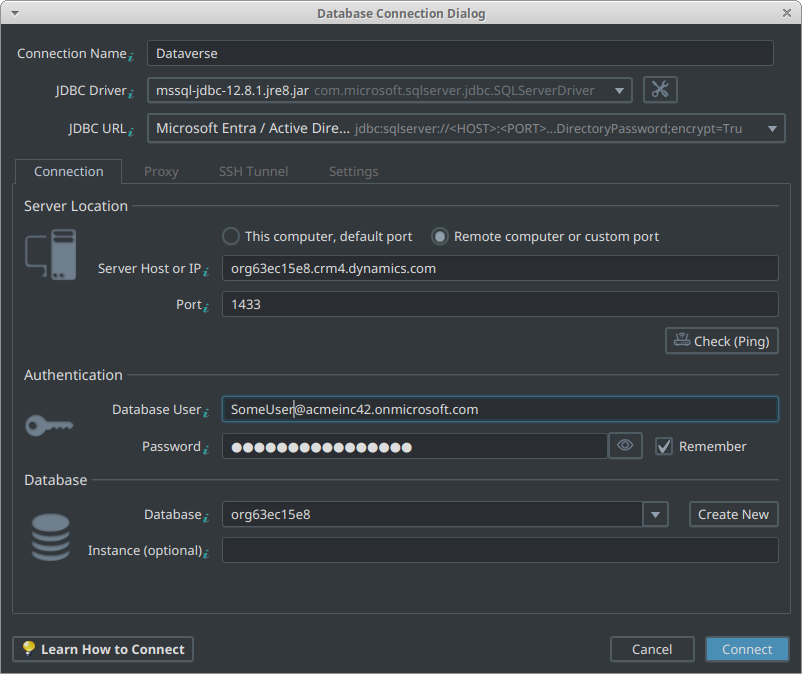Image resolution: width=802 pixels, height=674 pixels.
Task: Open window menu arrow in title bar
Action: click(x=15, y=13)
